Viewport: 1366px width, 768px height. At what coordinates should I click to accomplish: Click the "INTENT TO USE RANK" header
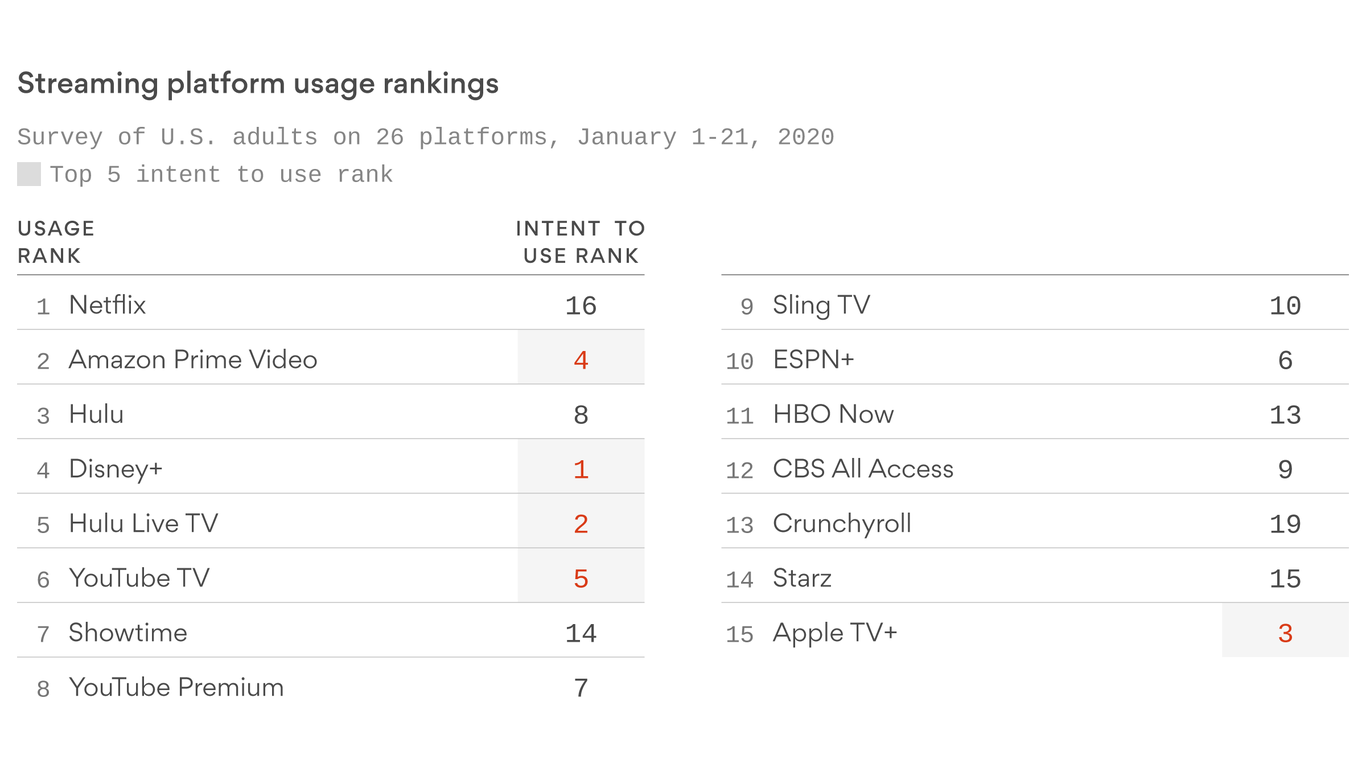coord(580,242)
